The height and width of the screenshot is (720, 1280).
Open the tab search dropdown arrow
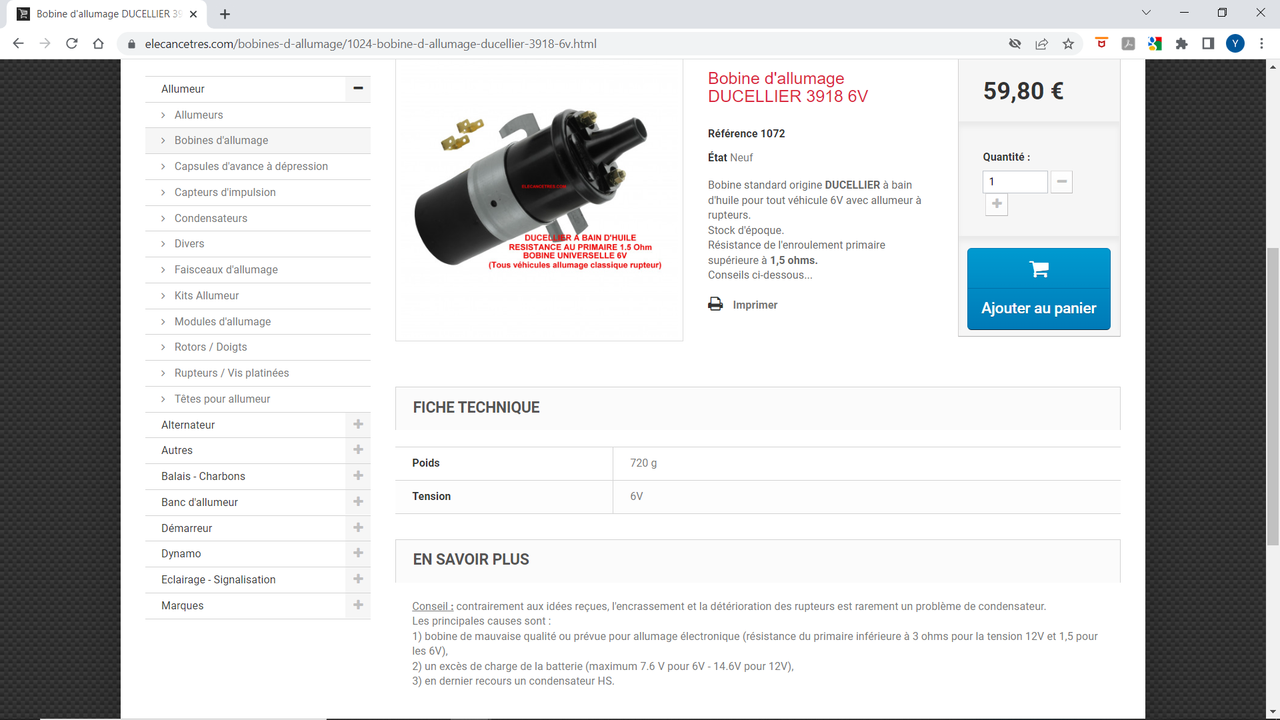(x=1147, y=13)
